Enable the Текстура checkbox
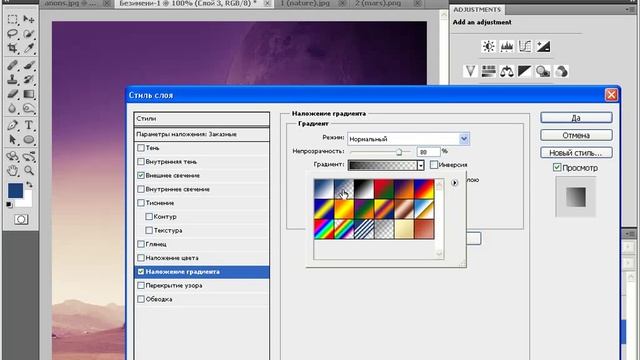 coord(149,230)
